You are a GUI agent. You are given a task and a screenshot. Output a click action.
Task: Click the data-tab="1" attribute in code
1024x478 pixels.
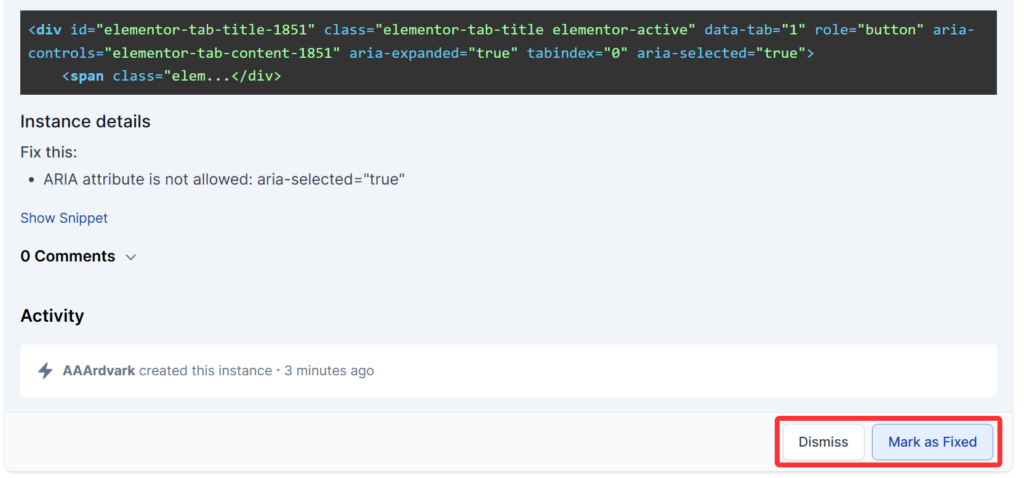point(754,30)
